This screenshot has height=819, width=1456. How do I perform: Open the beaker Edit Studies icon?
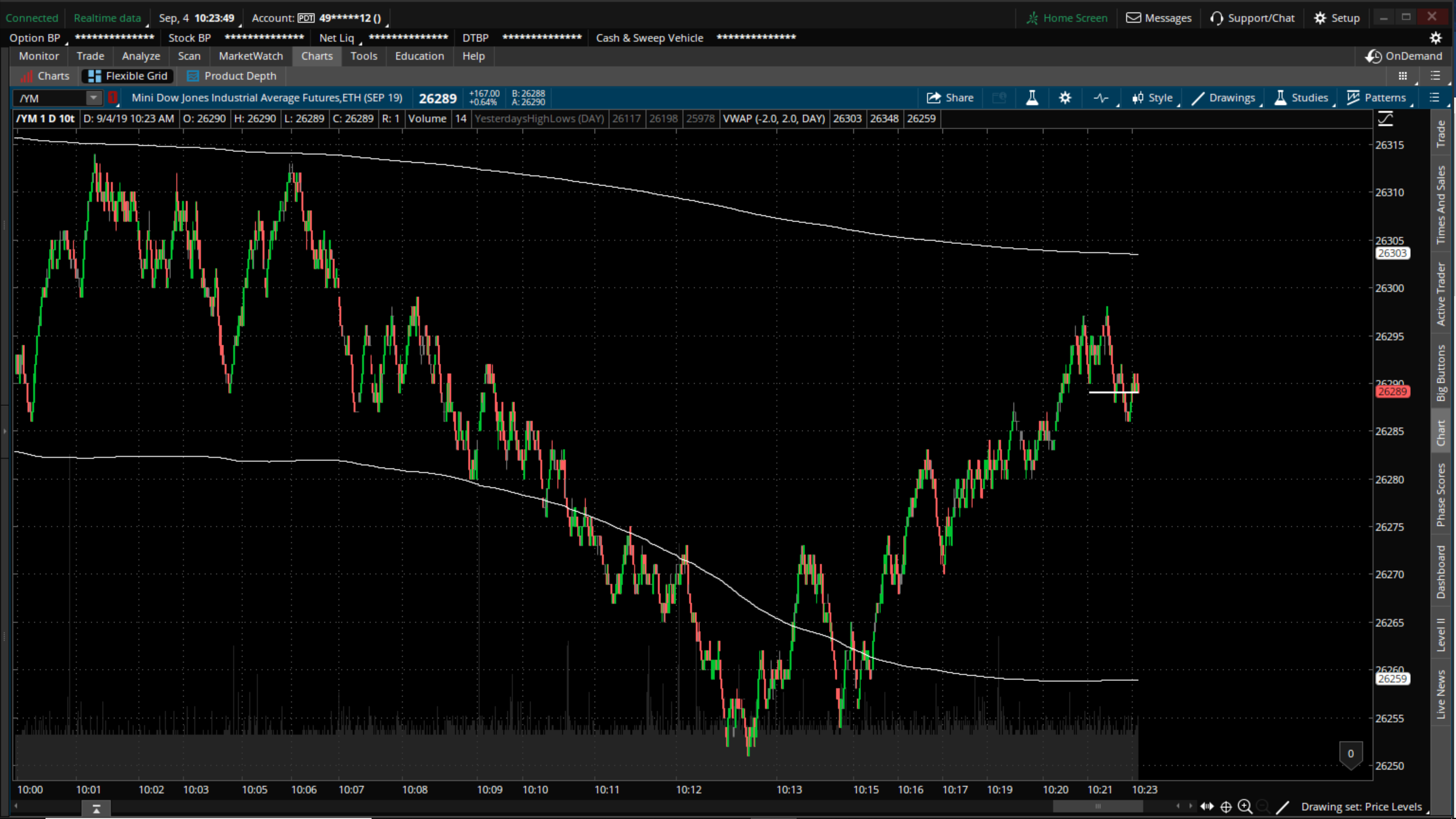[x=1031, y=98]
